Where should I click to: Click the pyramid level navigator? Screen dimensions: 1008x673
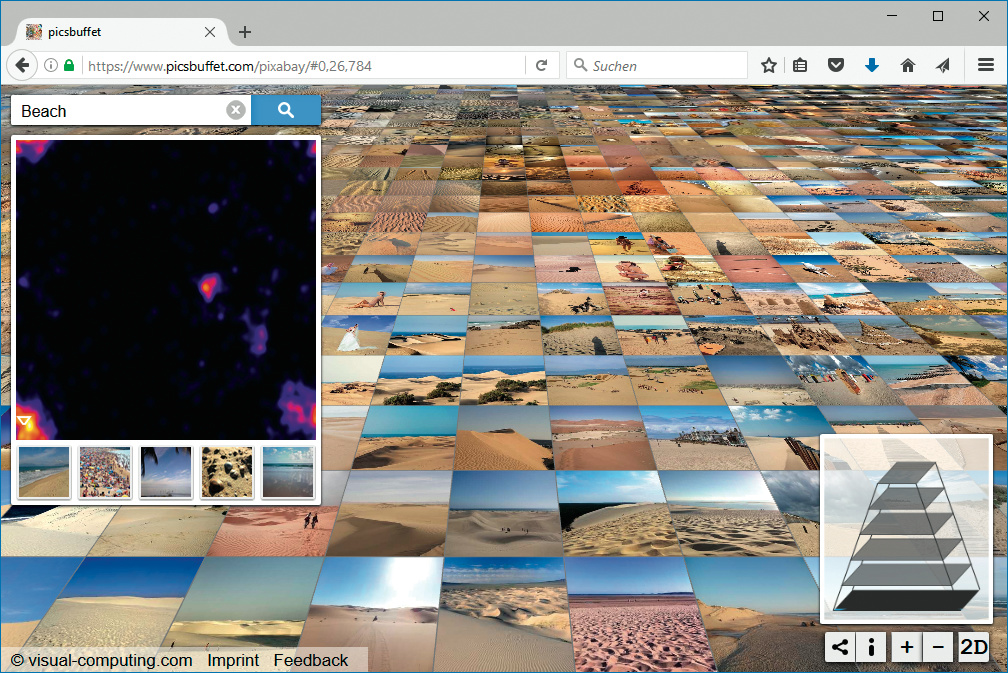point(906,530)
